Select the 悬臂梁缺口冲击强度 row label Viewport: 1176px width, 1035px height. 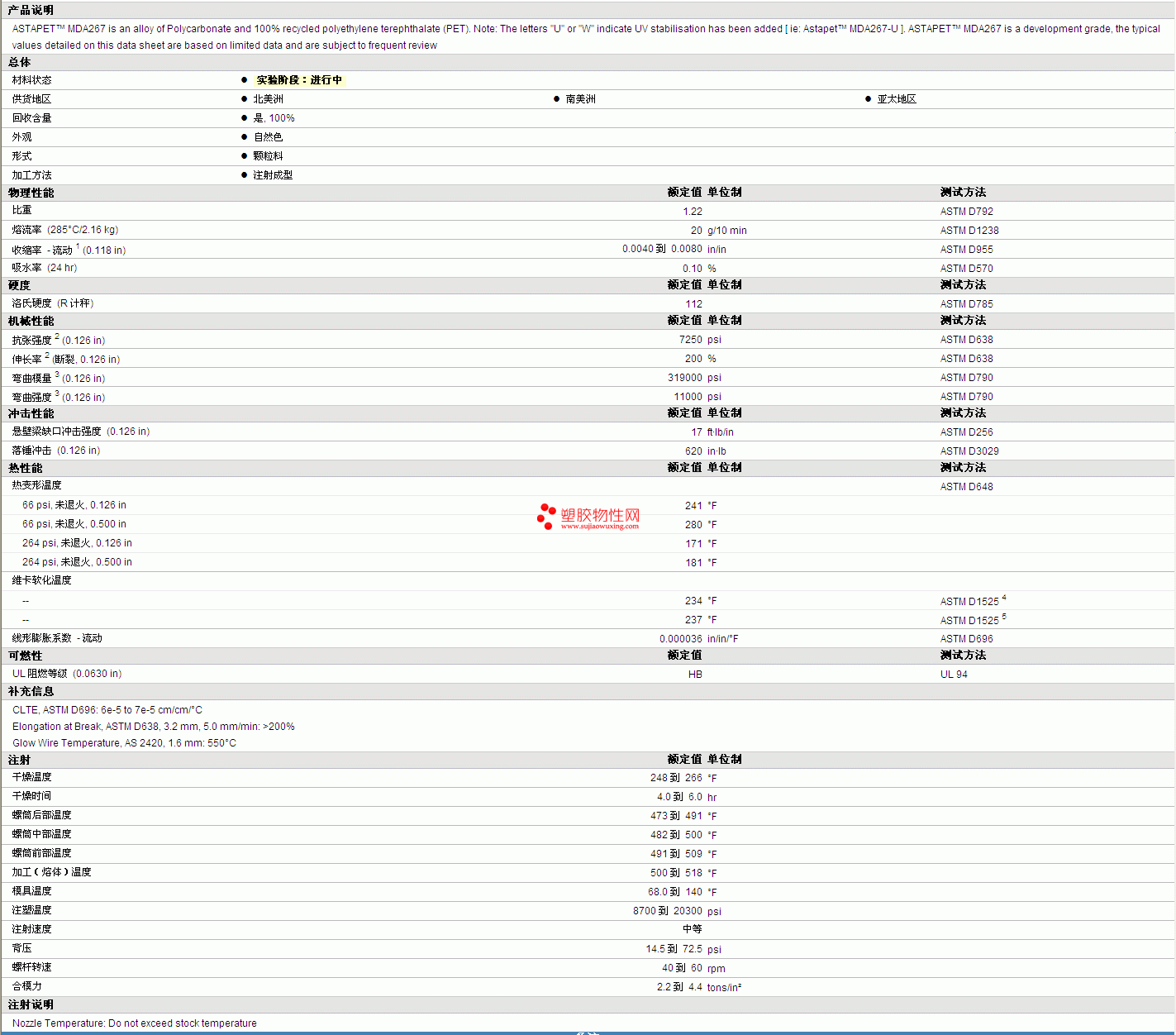(81, 432)
